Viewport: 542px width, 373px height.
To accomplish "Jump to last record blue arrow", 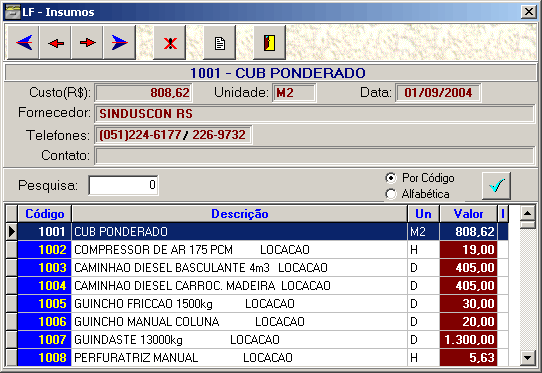I will pos(119,43).
